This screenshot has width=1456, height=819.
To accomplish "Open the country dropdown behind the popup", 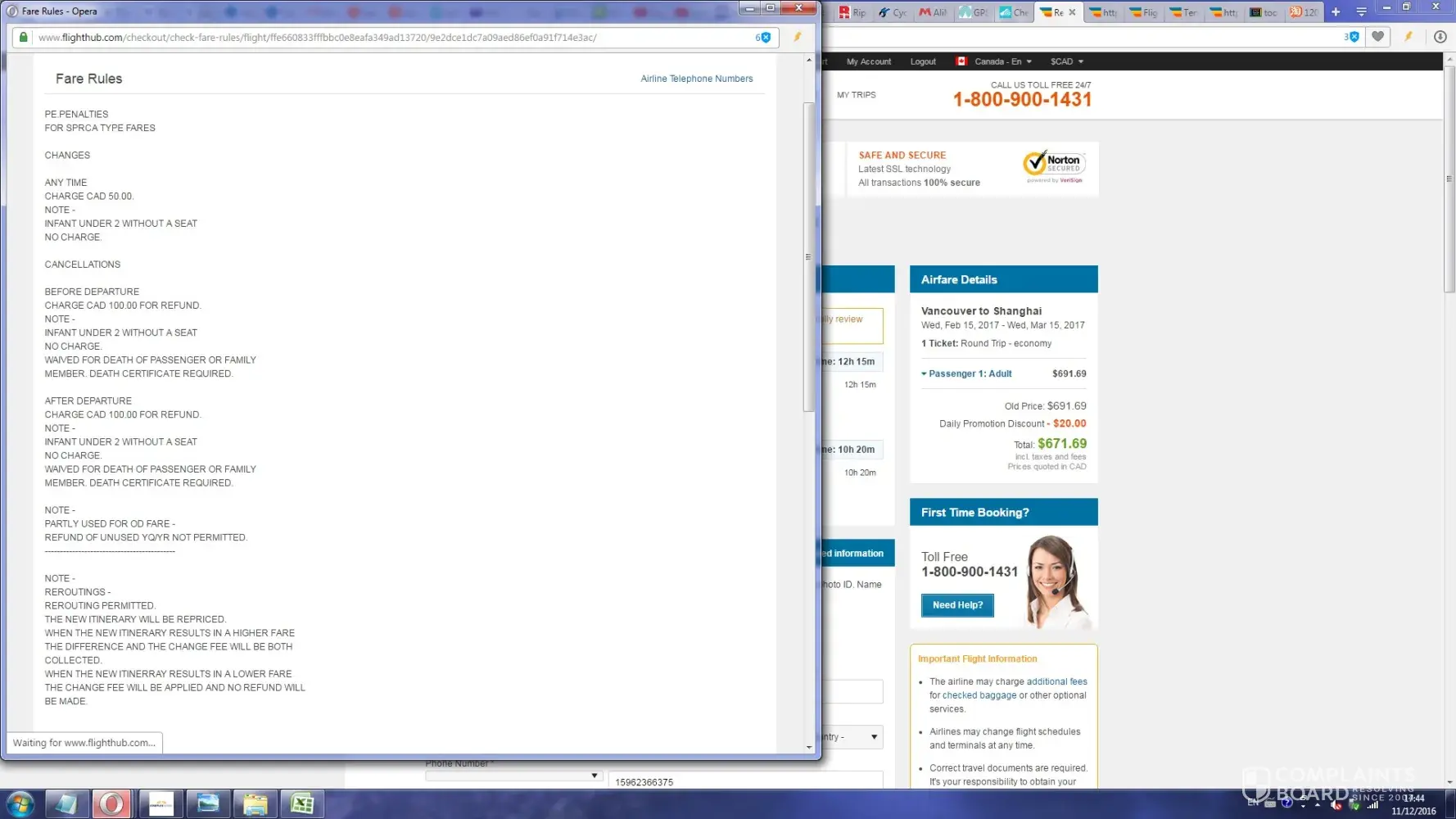I will 852,737.
